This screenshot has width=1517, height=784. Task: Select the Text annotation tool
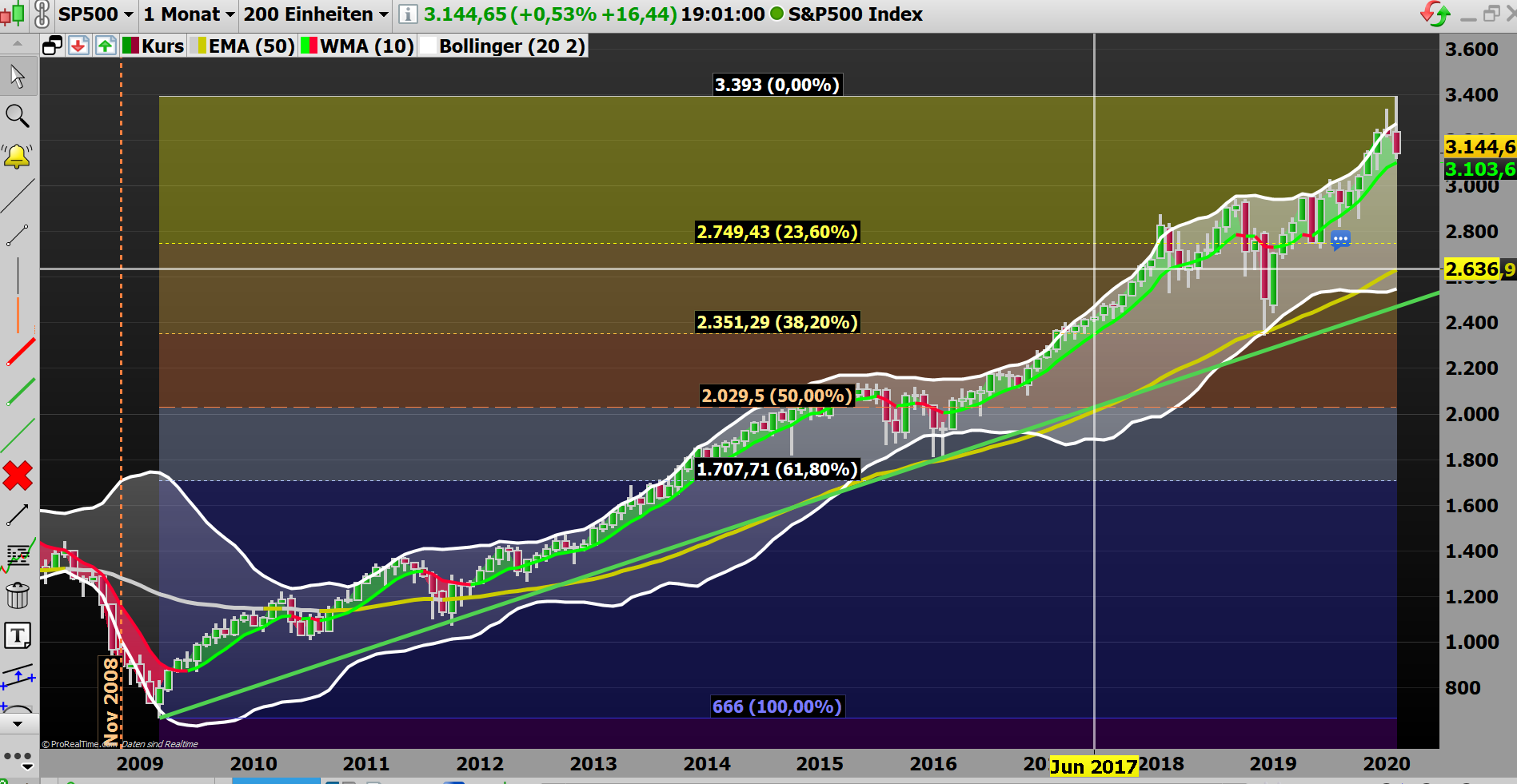pos(18,635)
